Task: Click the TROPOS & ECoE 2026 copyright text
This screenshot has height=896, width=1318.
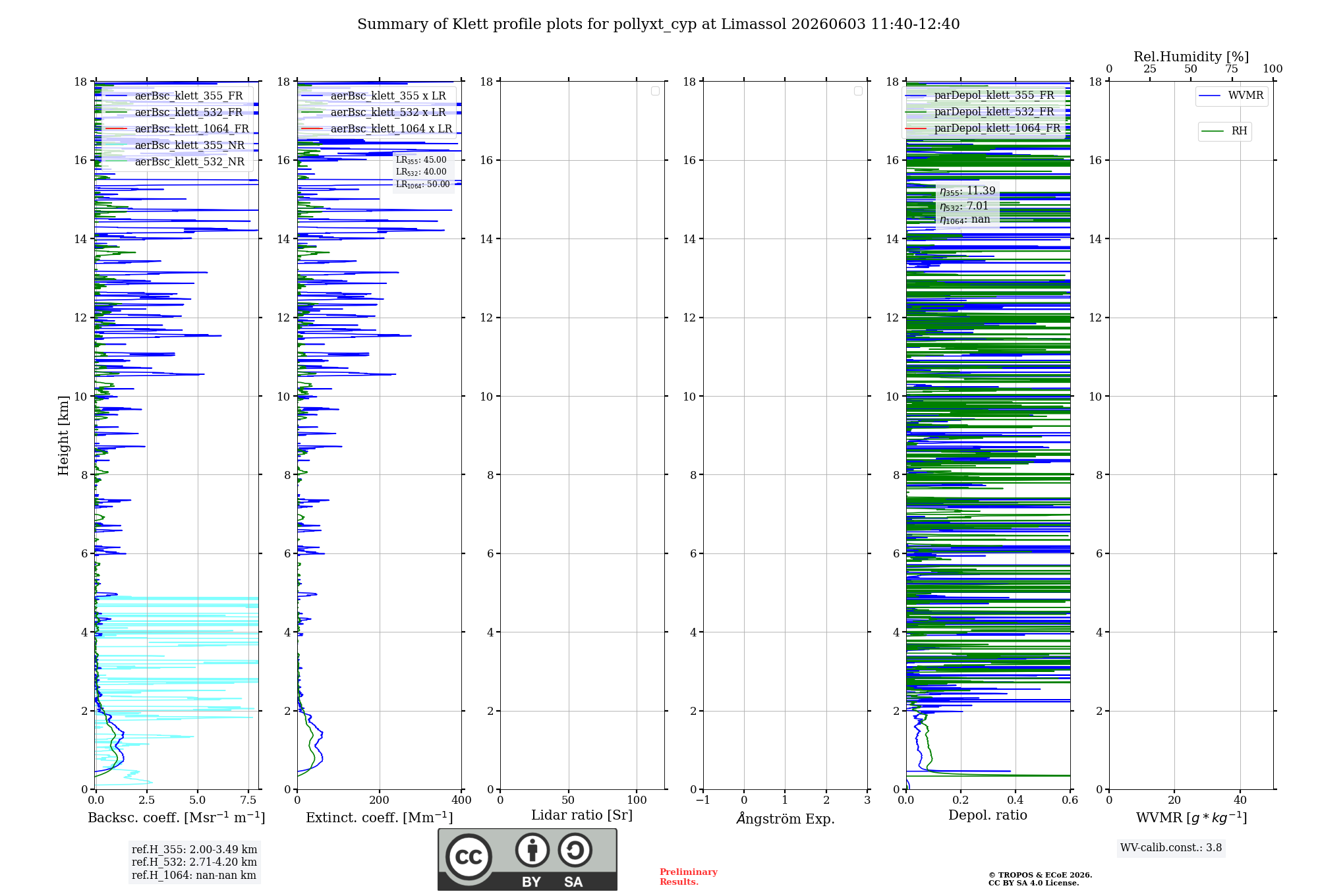Action: (x=1041, y=875)
